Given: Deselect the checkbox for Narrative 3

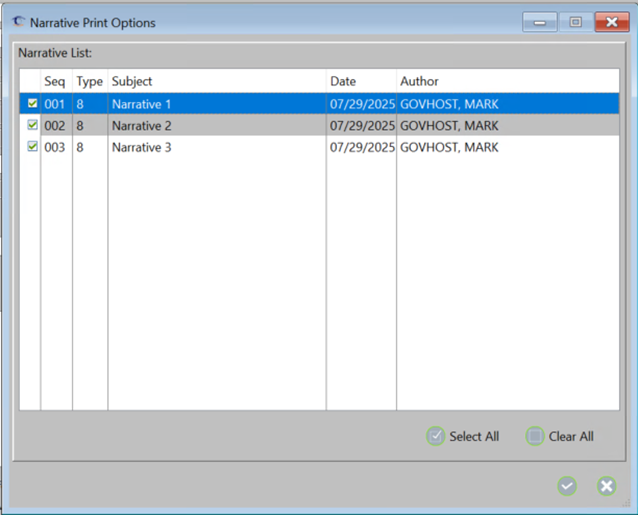Looking at the screenshot, I should (x=32, y=146).
